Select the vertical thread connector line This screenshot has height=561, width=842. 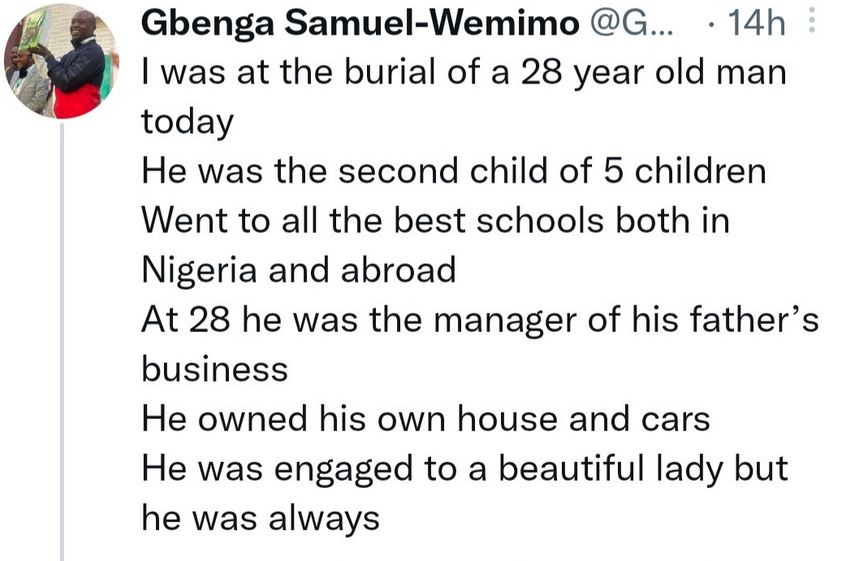(x=62, y=342)
